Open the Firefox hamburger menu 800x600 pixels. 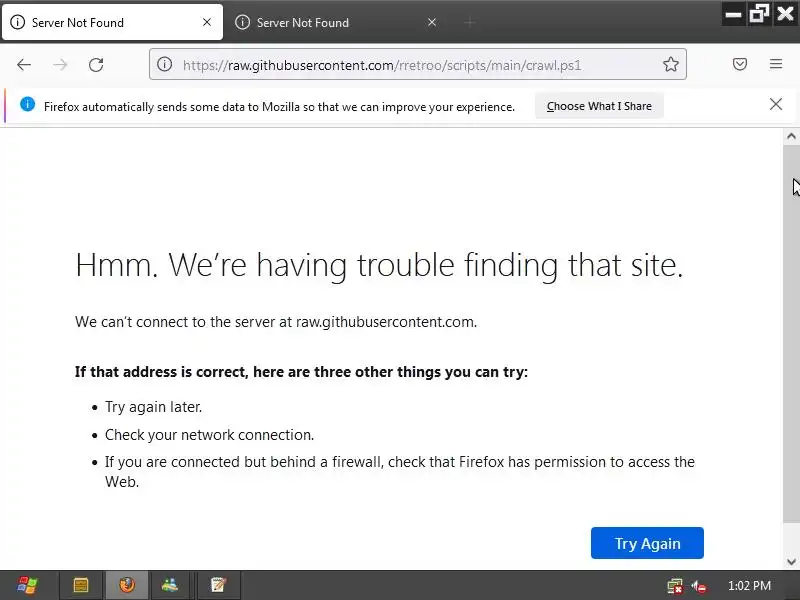pos(776,64)
